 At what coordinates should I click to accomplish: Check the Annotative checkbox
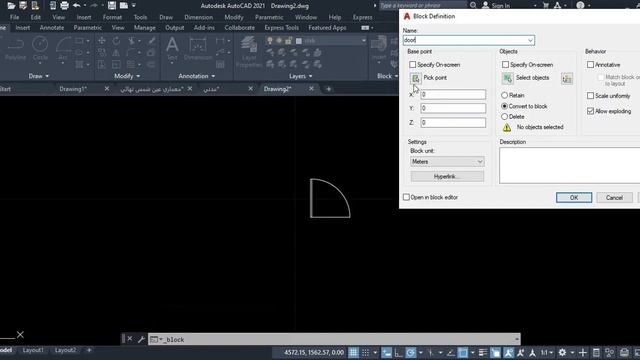(590, 64)
